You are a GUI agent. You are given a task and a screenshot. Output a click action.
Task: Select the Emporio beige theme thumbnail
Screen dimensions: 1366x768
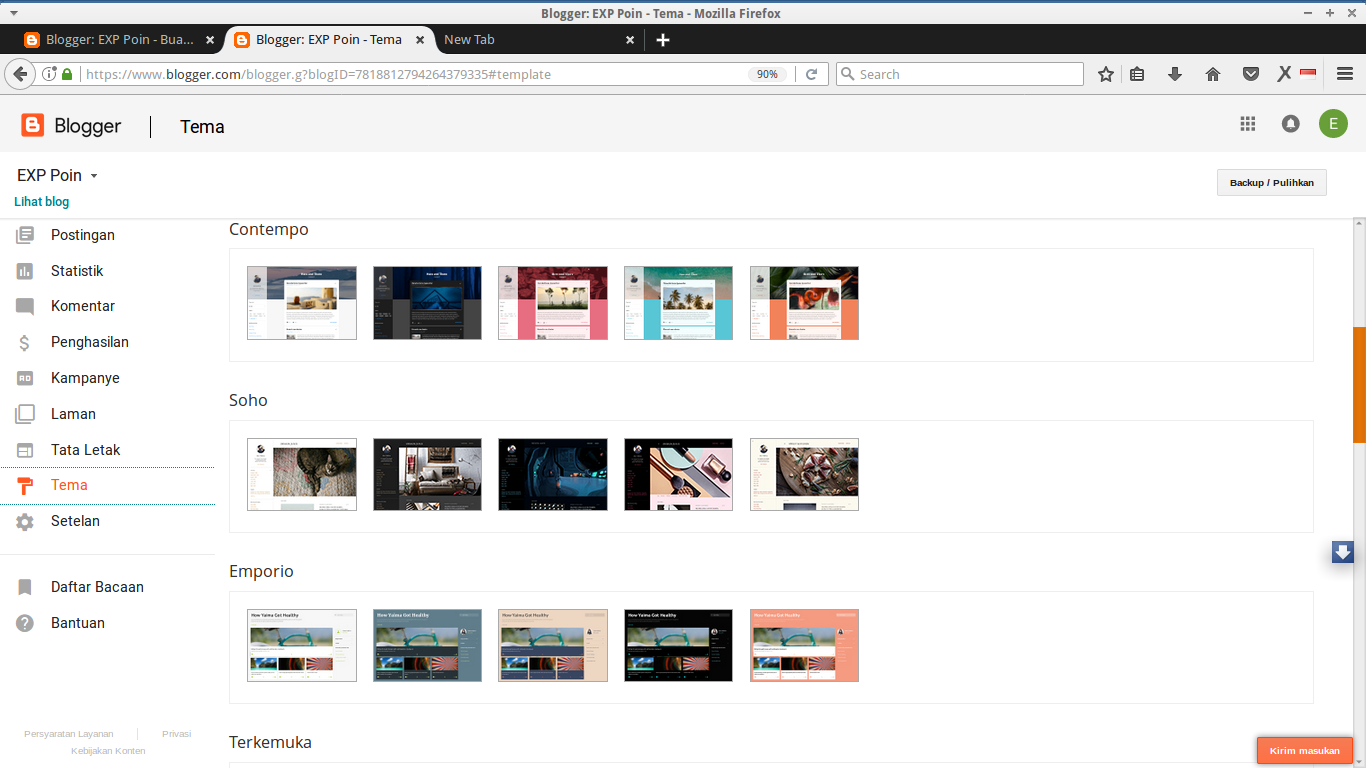pos(553,645)
